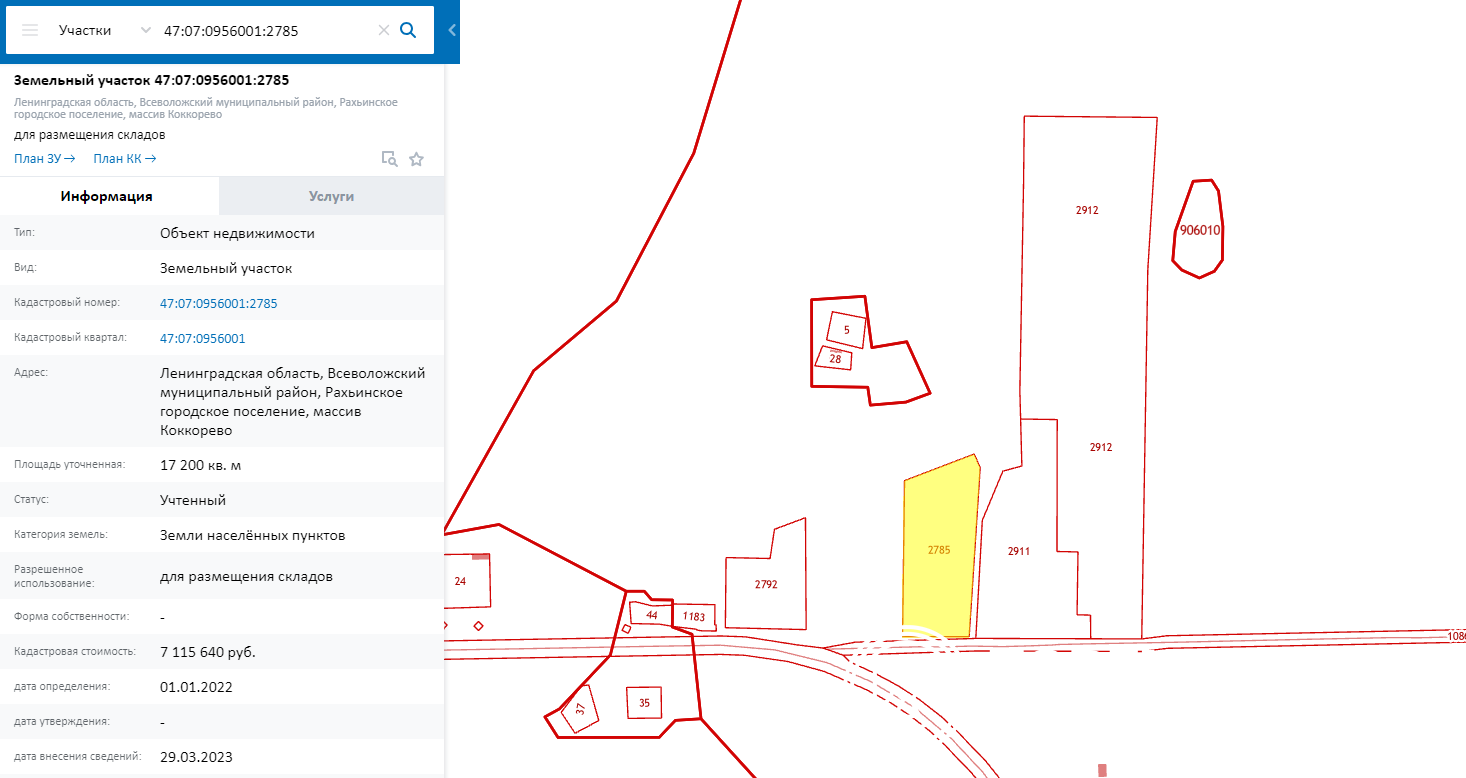The width and height of the screenshot is (1466, 778).
Task: Open the План КК link
Action: (124, 159)
